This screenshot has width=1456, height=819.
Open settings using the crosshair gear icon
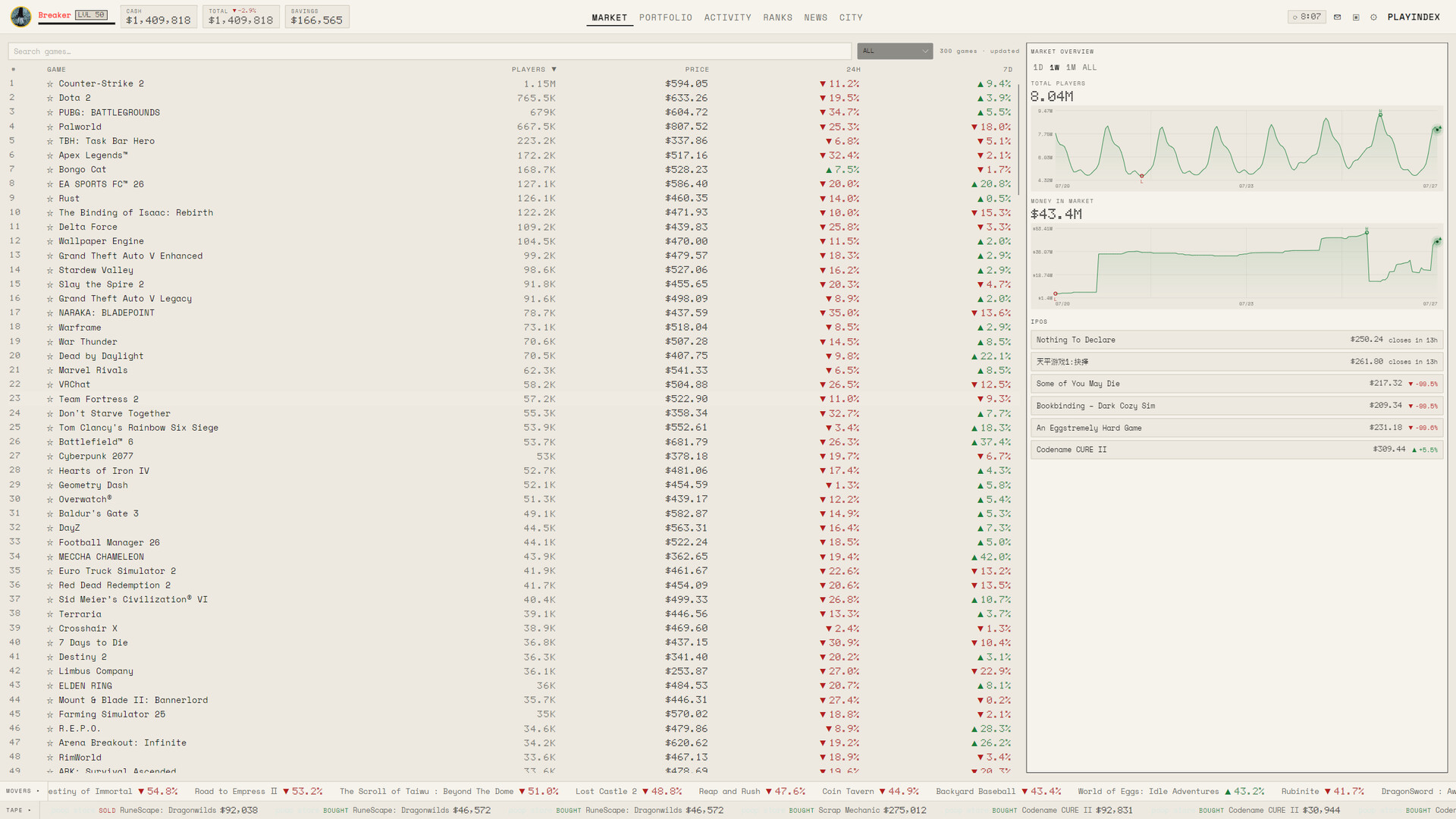pos(1373,17)
